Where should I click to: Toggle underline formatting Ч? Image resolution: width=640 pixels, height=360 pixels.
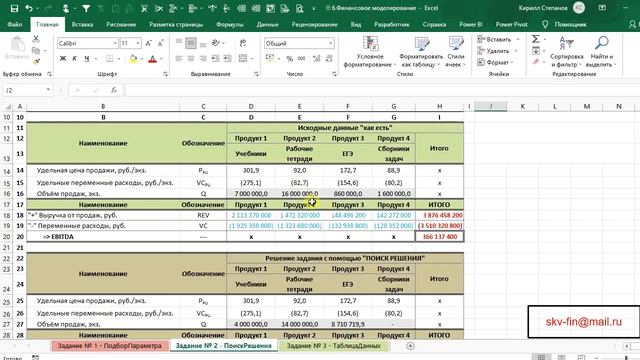click(x=87, y=59)
